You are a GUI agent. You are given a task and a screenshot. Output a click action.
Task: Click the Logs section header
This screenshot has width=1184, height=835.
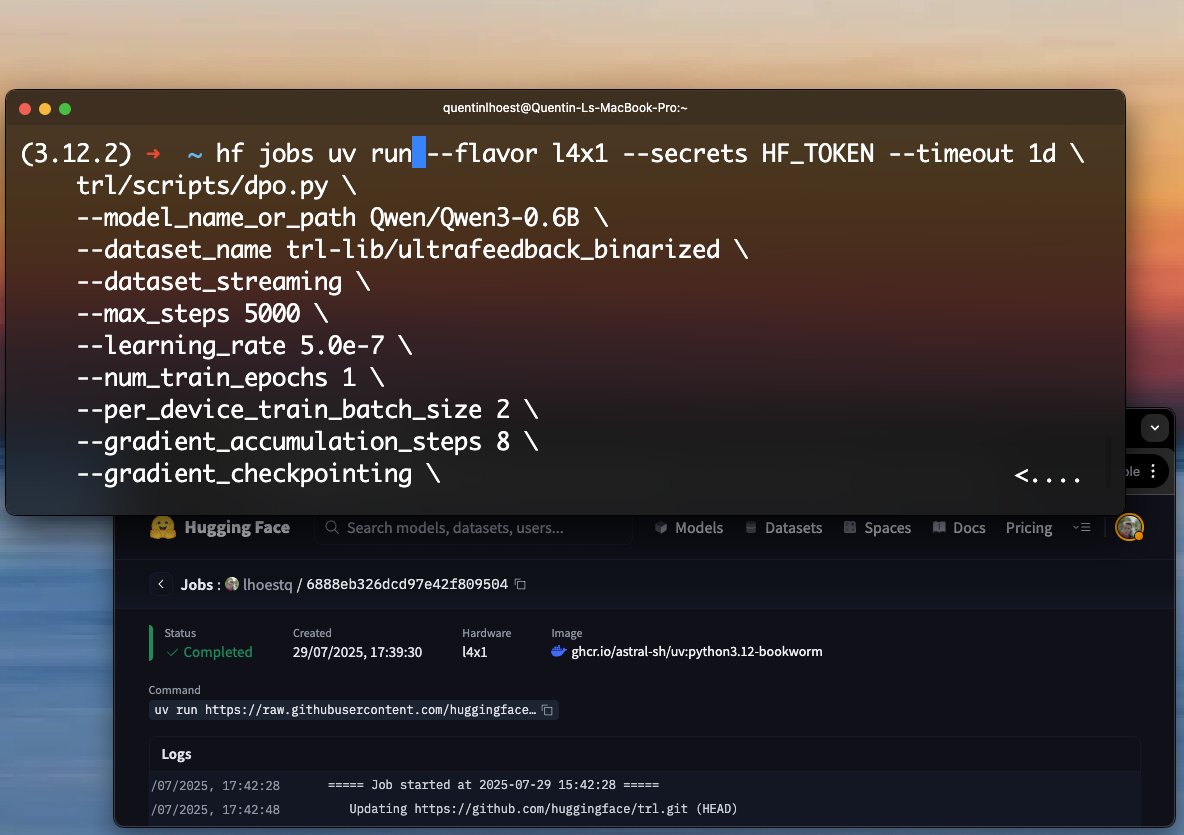[x=176, y=753]
